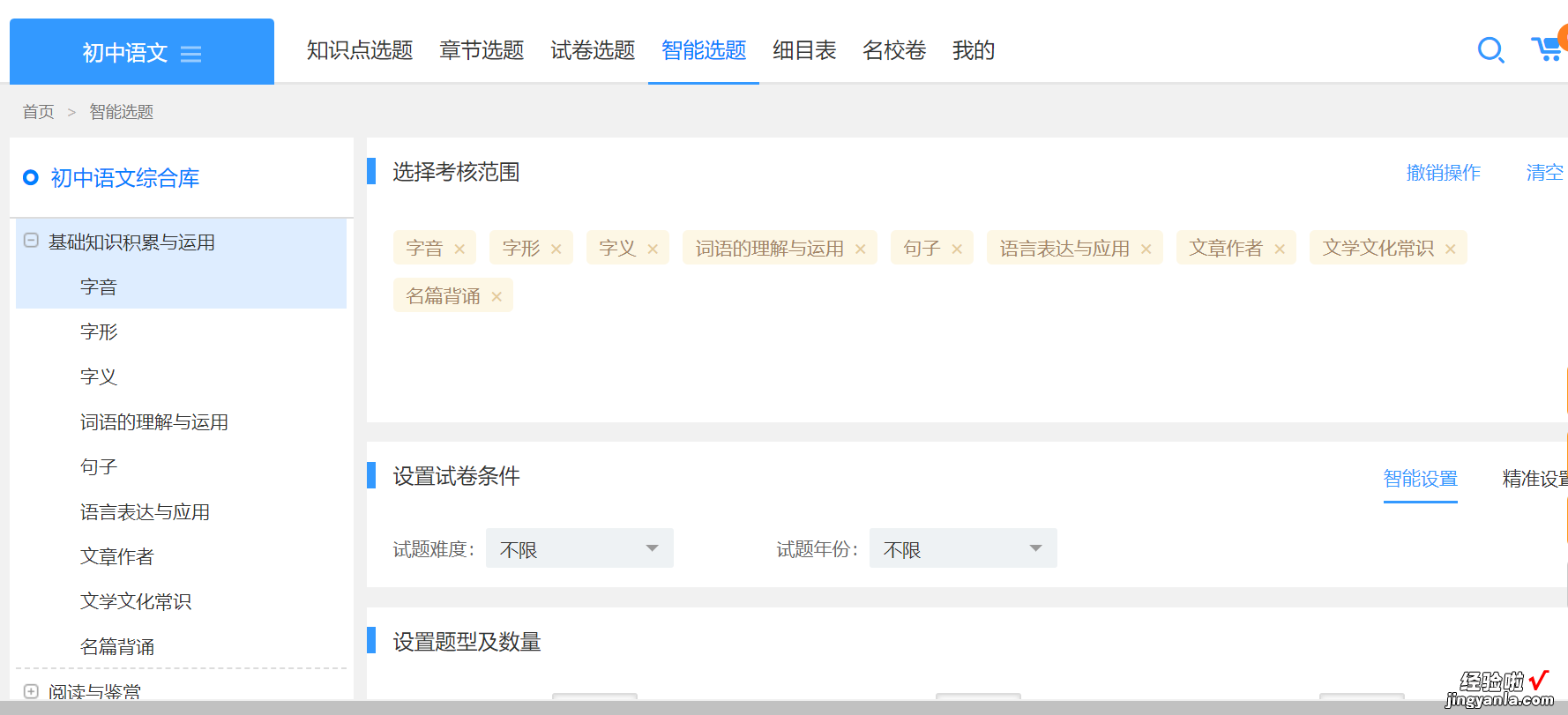Click the 撤销操作 link
Image resolution: width=1568 pixels, height=715 pixels.
1443,173
